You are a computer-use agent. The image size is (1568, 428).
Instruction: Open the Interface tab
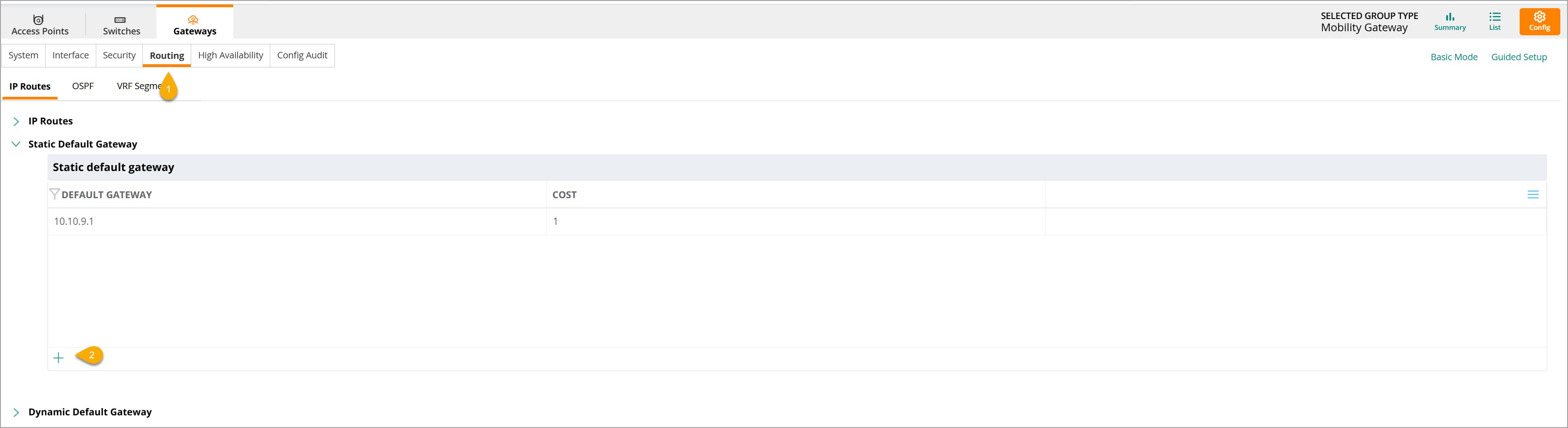(71, 56)
